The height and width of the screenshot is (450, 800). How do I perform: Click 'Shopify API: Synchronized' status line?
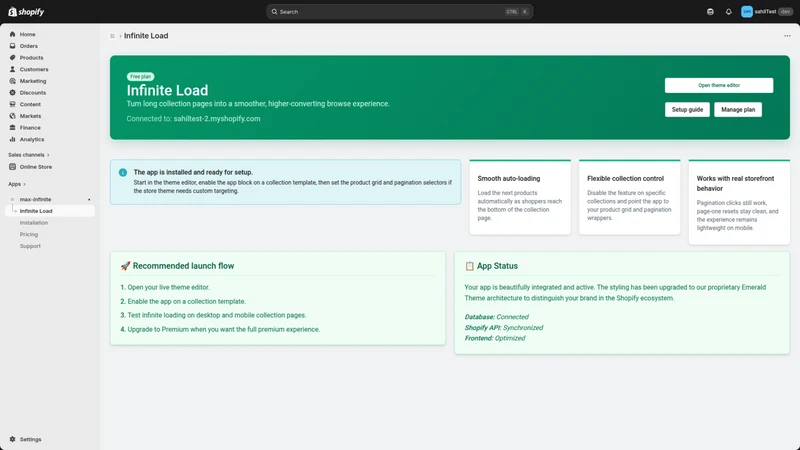coord(504,328)
